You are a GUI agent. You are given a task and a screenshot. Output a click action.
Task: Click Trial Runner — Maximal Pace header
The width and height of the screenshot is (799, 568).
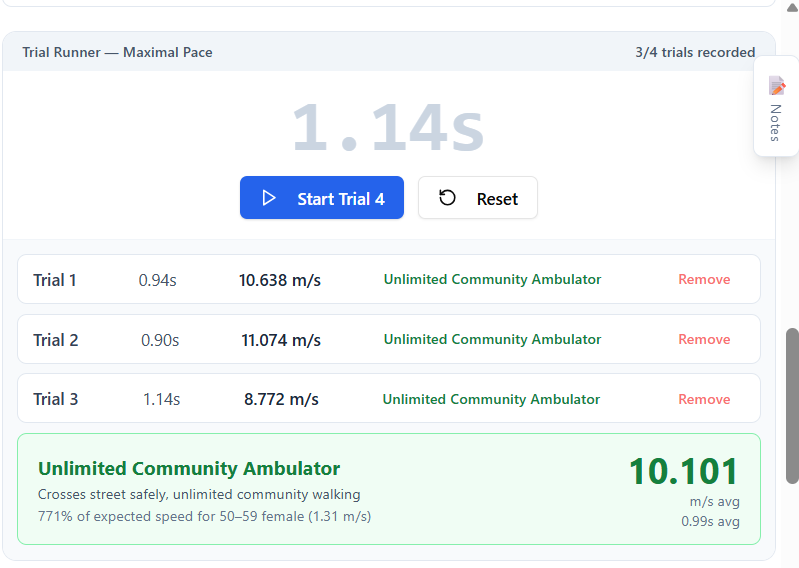click(x=117, y=52)
